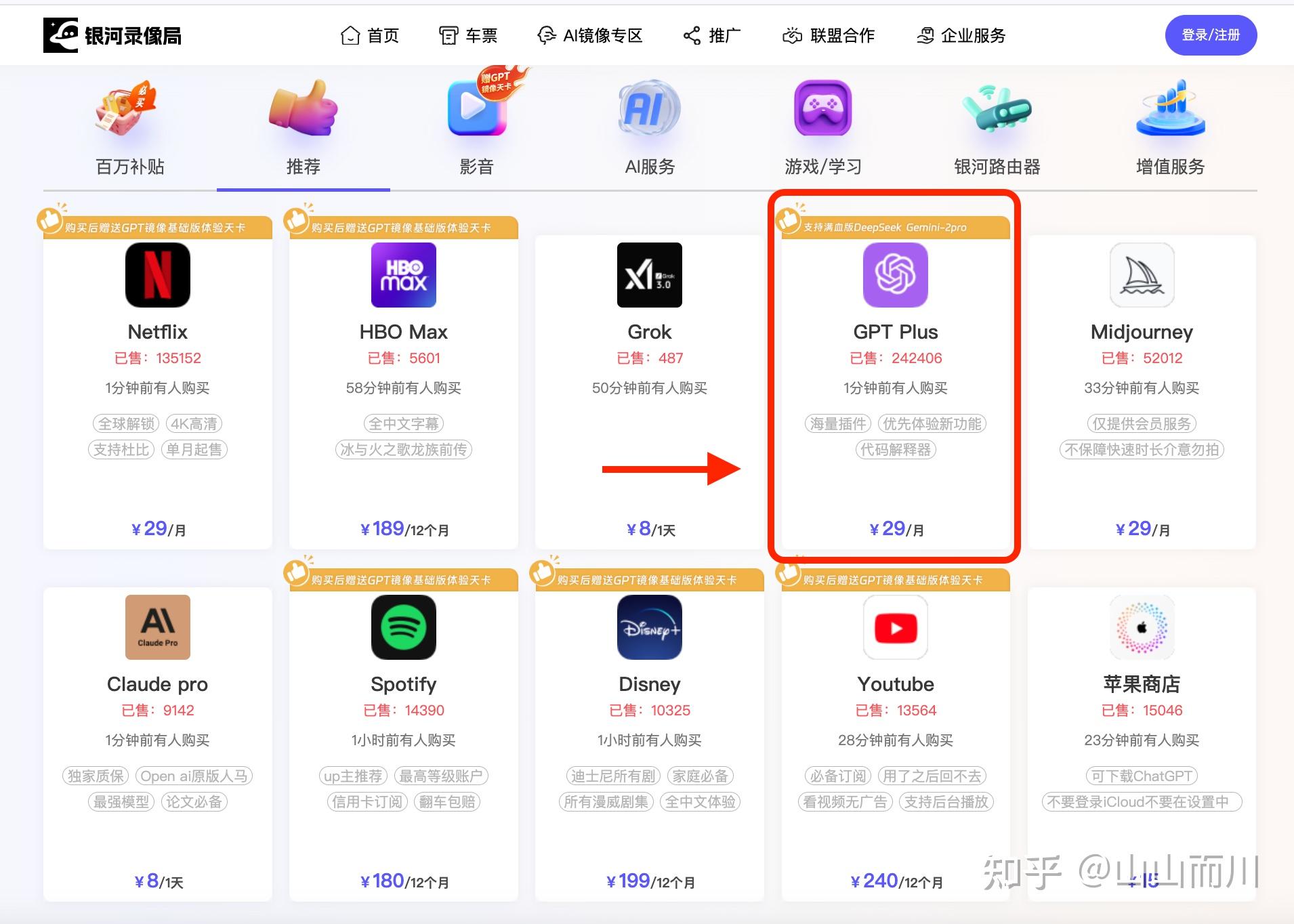
Task: Click the 苹果商店 Apple logo icon
Action: (1142, 627)
